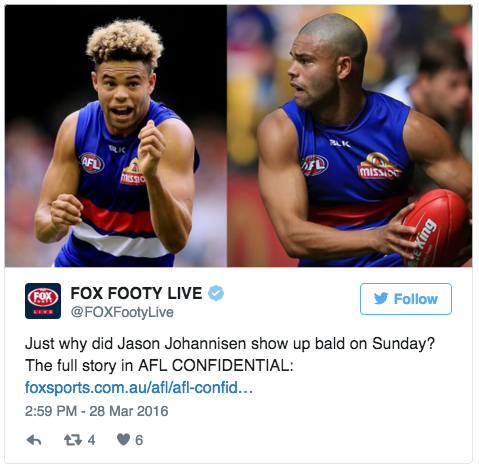The image size is (479, 467).
Task: Click the 'AFL CONFIDENTIAL:' text line
Action: tap(216, 366)
